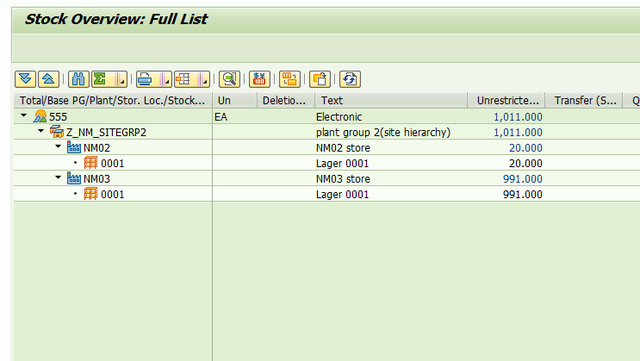Select tree row 555
640x361 pixels.
tap(58, 117)
